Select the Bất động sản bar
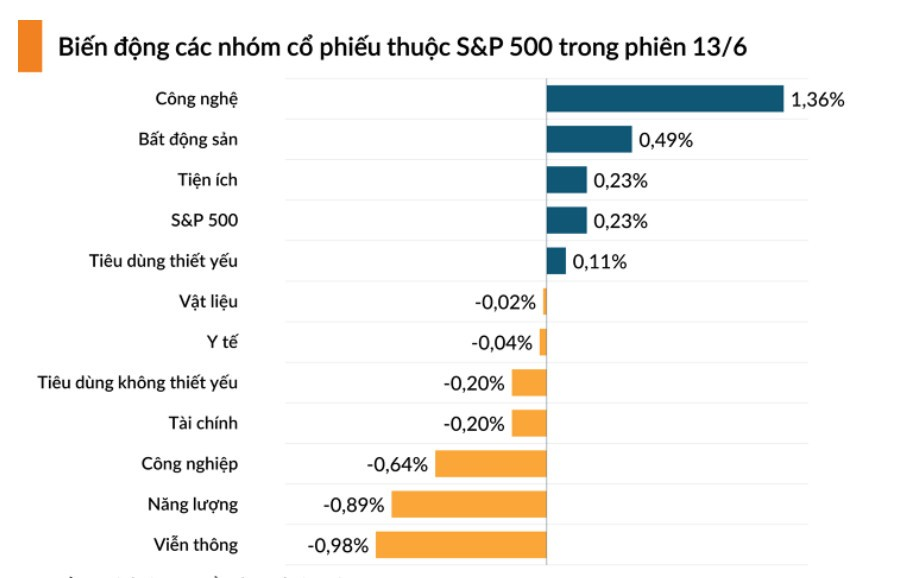Screen dimensions: 905x578 tap(589, 140)
